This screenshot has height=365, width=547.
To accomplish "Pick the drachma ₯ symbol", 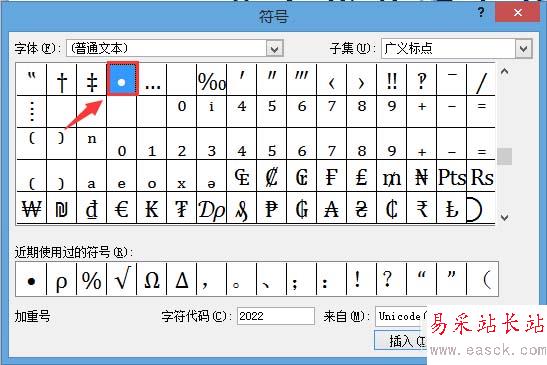I will point(212,208).
